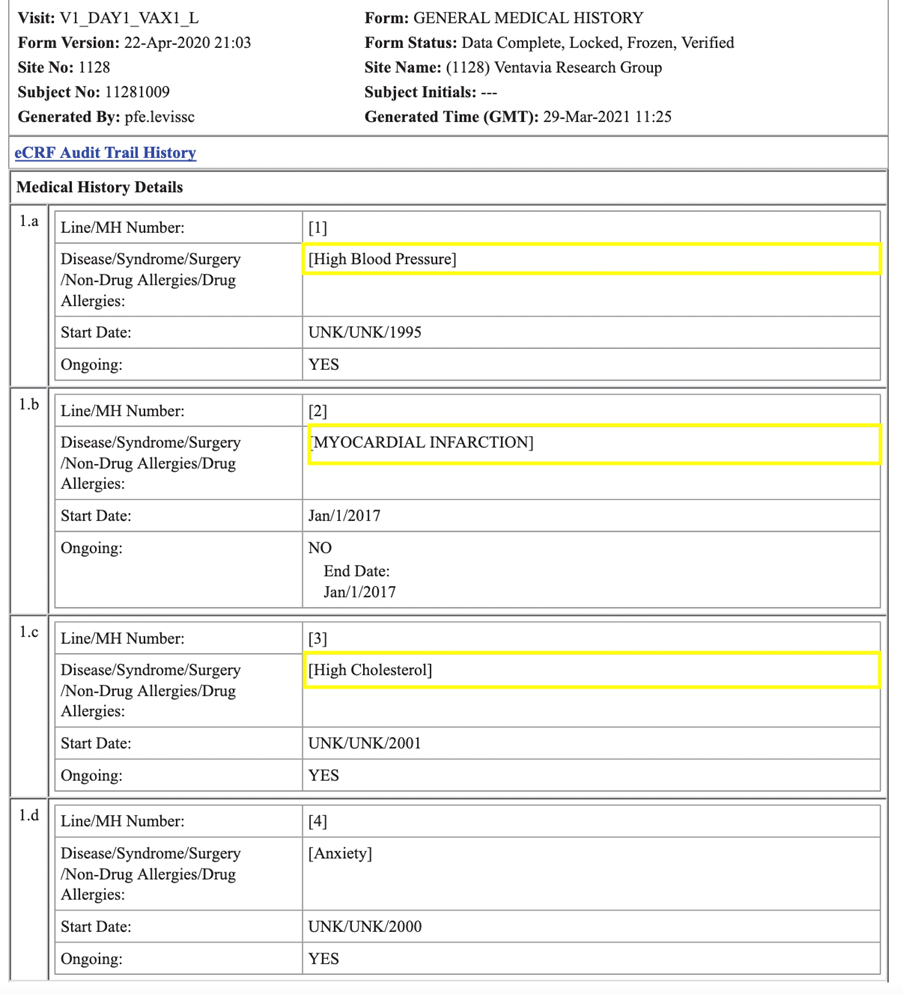Image resolution: width=903 pixels, height=994 pixels.
Task: Click the Generated By pfe.levissc text
Action: pyautogui.click(x=106, y=117)
